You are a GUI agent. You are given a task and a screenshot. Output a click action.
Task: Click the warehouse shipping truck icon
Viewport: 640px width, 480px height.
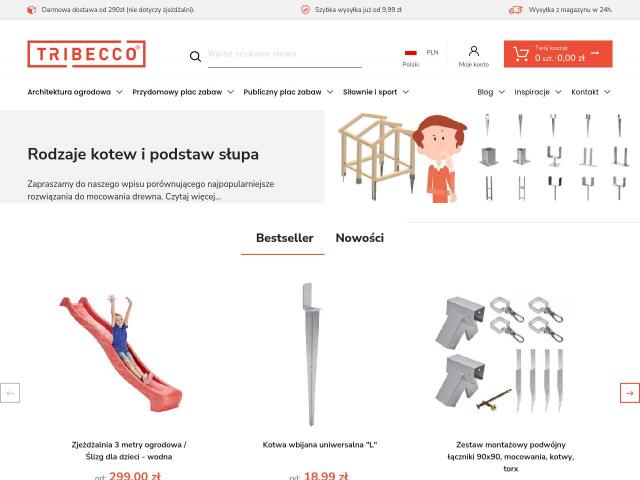516,10
